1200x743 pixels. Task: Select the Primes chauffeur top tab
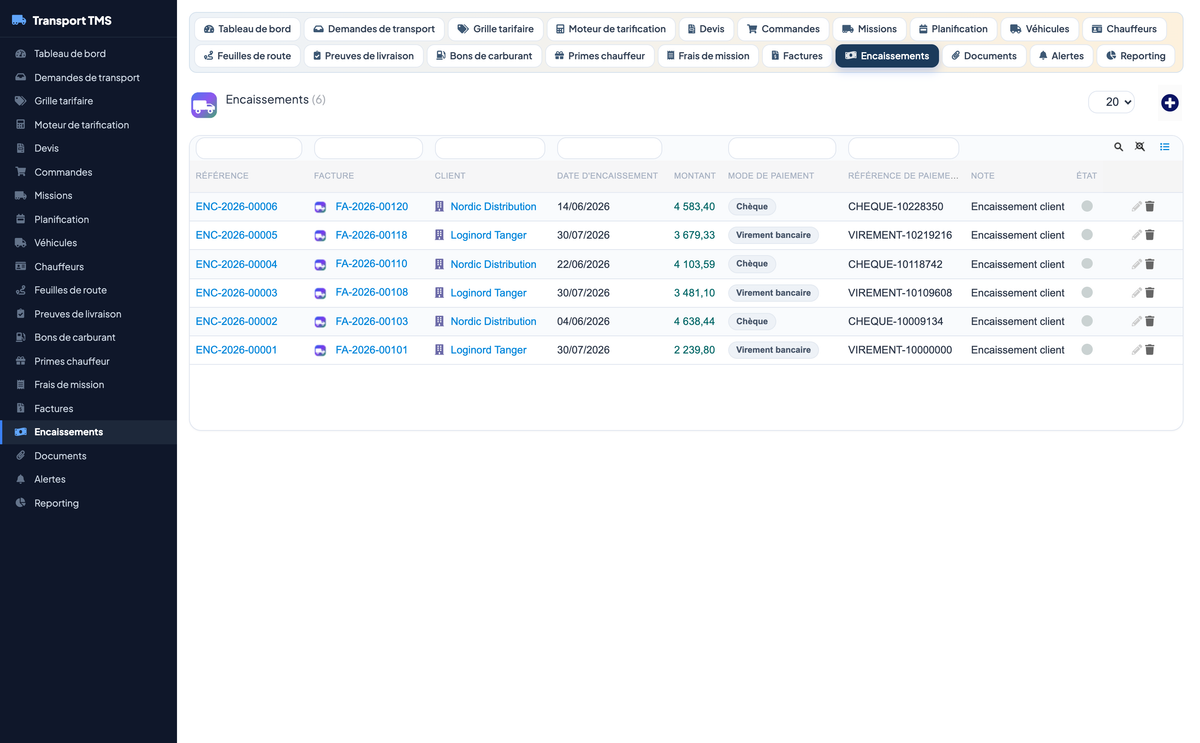pyautogui.click(x=600, y=56)
